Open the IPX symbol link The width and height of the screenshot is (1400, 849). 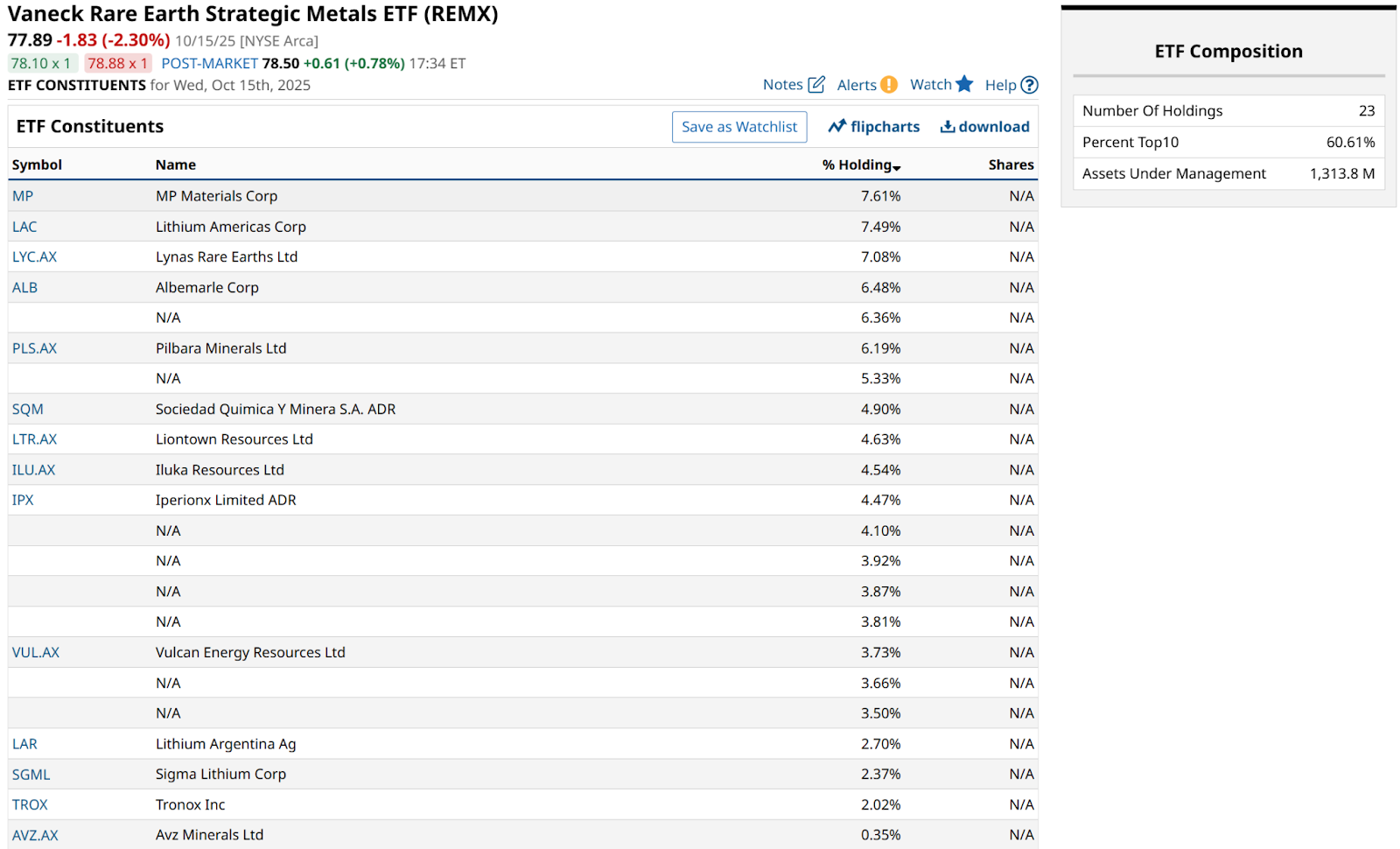[23, 500]
